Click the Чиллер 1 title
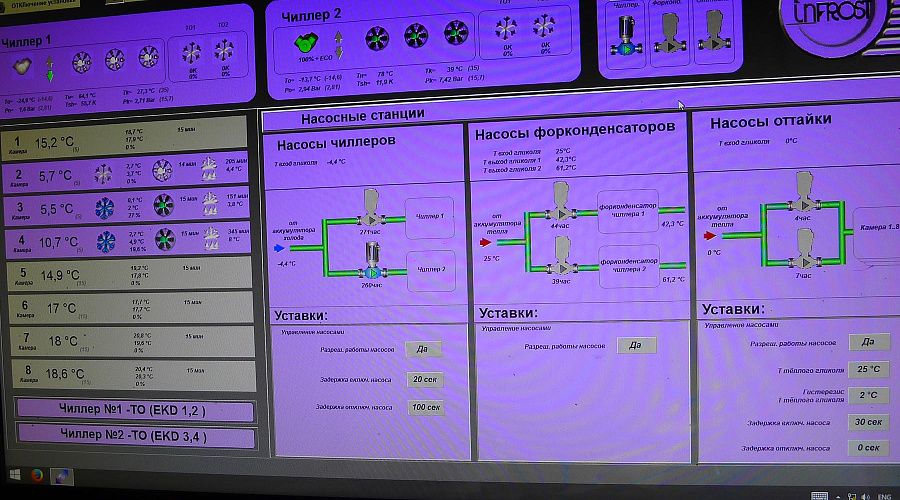 point(26,42)
